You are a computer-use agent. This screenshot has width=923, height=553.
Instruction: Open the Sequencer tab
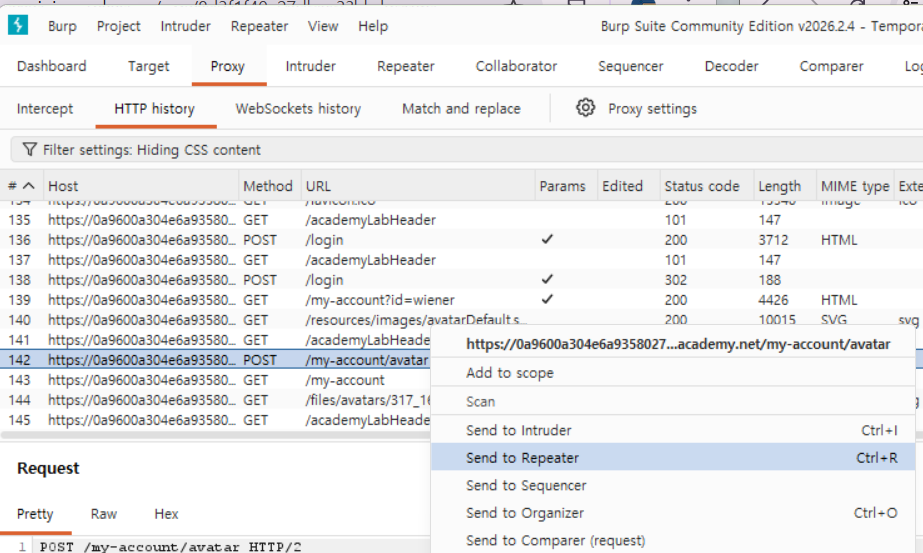[x=630, y=66]
